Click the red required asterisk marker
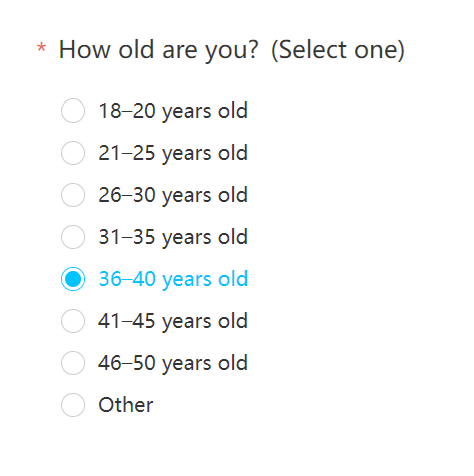 [x=41, y=48]
